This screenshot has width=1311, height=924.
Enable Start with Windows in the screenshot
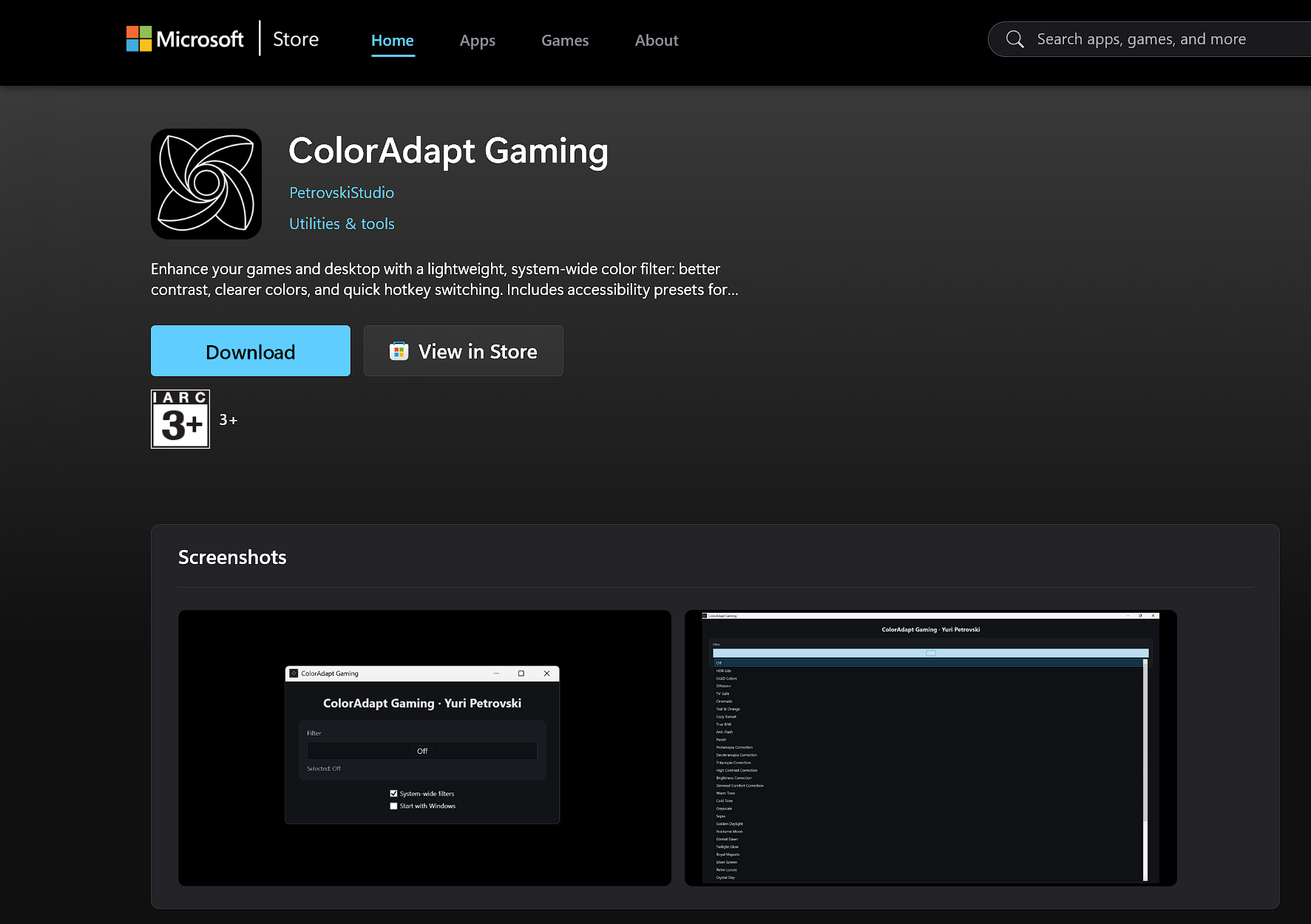(x=394, y=806)
